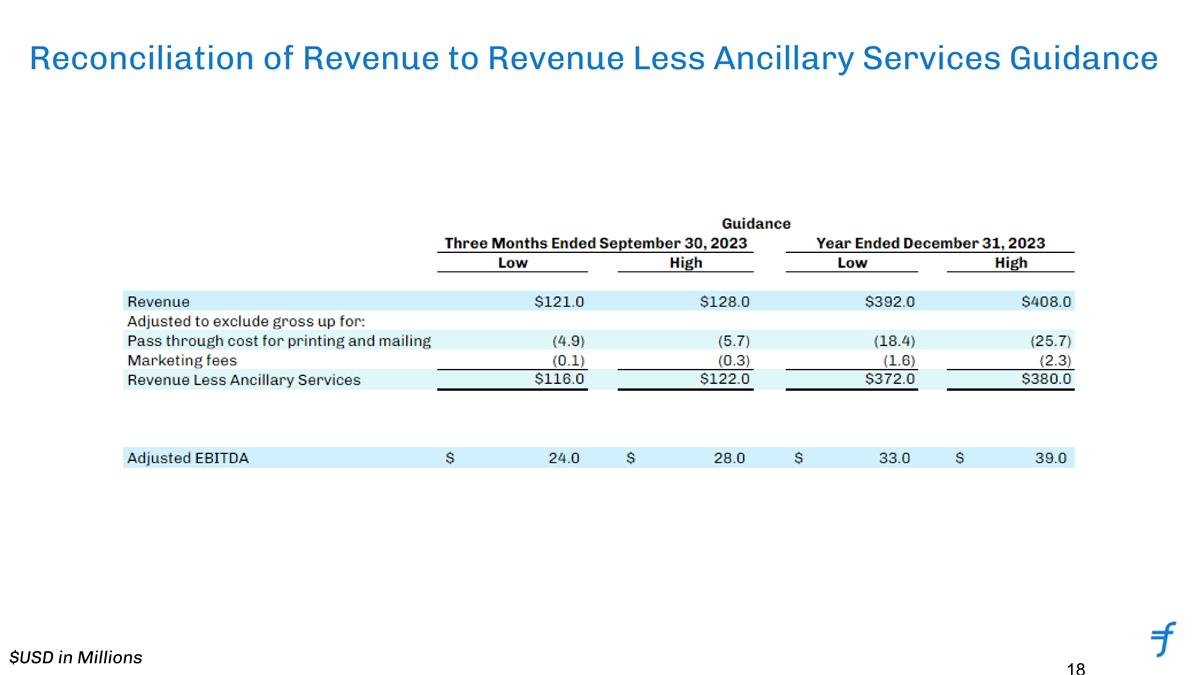Click the blue logo in the bottom-right corner

point(1163,637)
